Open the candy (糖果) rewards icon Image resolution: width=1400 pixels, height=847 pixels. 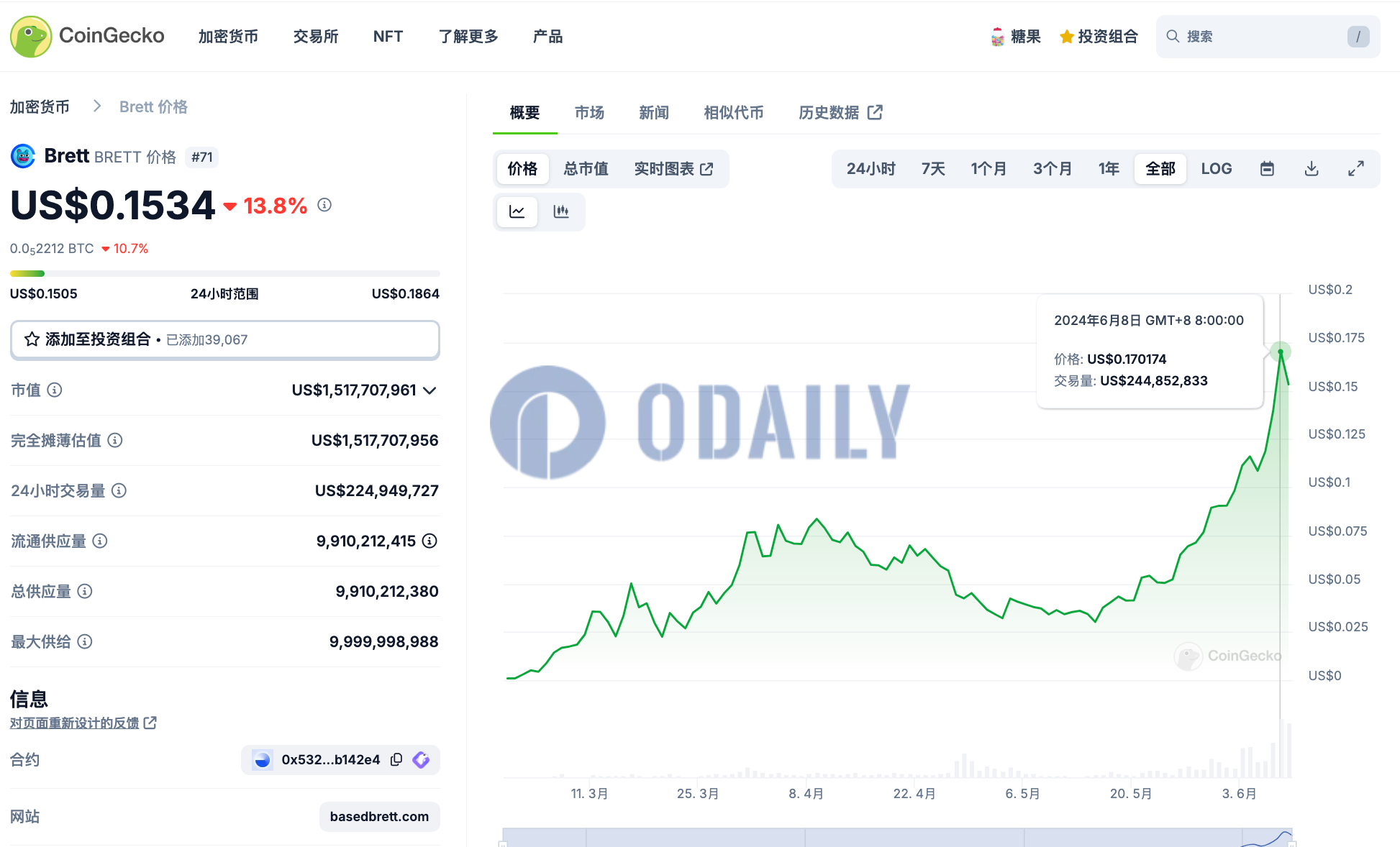[x=997, y=37]
